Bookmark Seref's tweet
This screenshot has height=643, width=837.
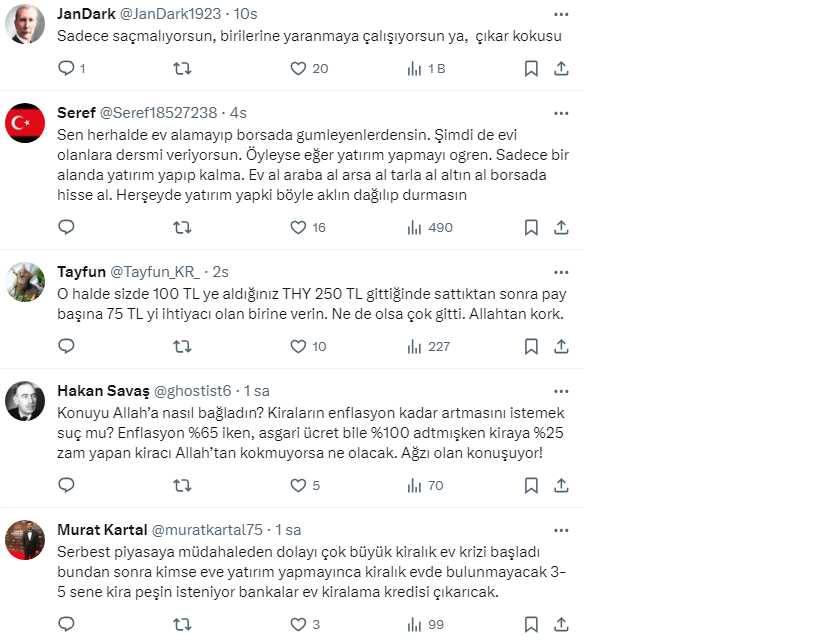tap(531, 228)
